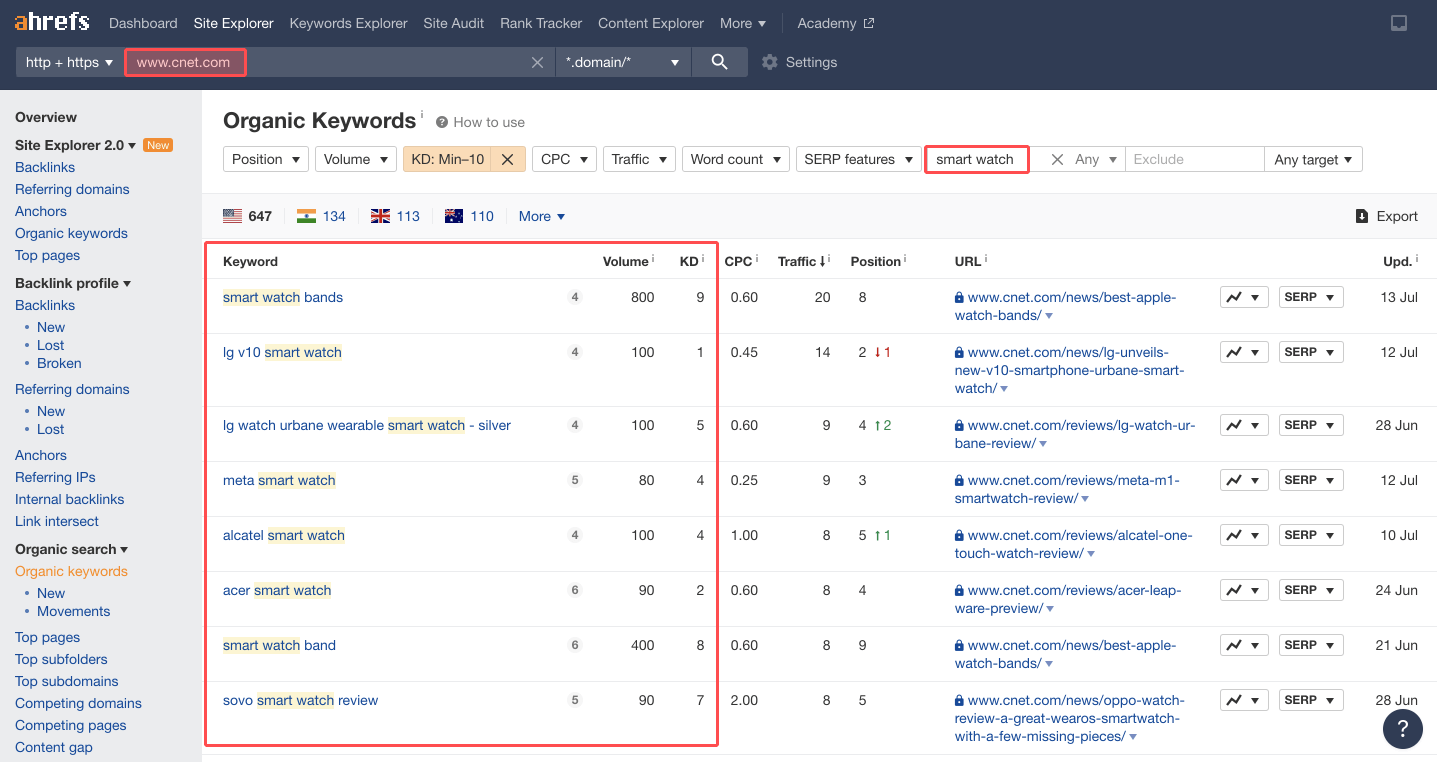Open Referring domains under Site Explorer 2.0
This screenshot has height=762, width=1437.
click(x=72, y=189)
